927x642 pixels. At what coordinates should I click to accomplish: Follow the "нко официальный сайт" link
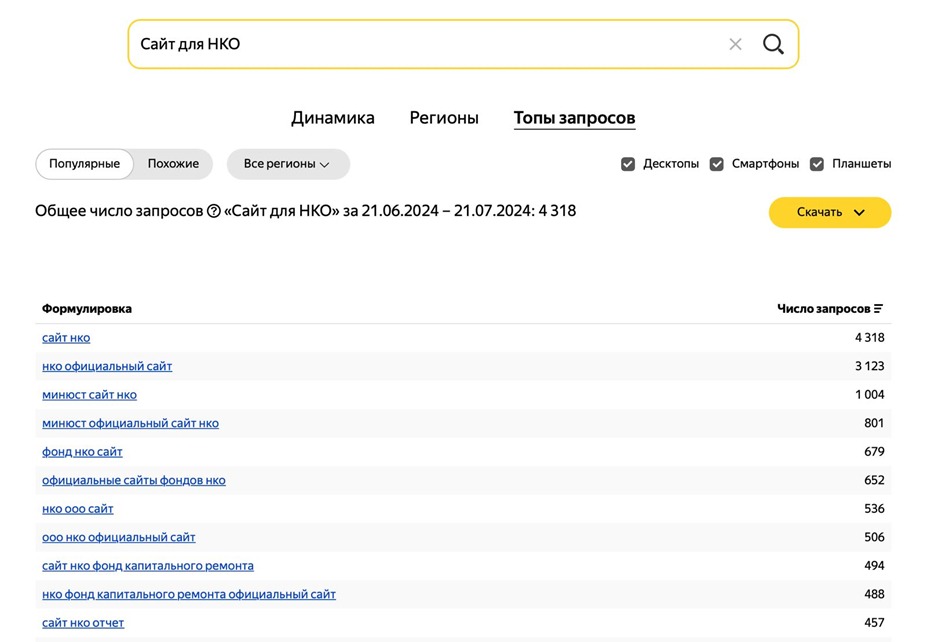coord(106,366)
